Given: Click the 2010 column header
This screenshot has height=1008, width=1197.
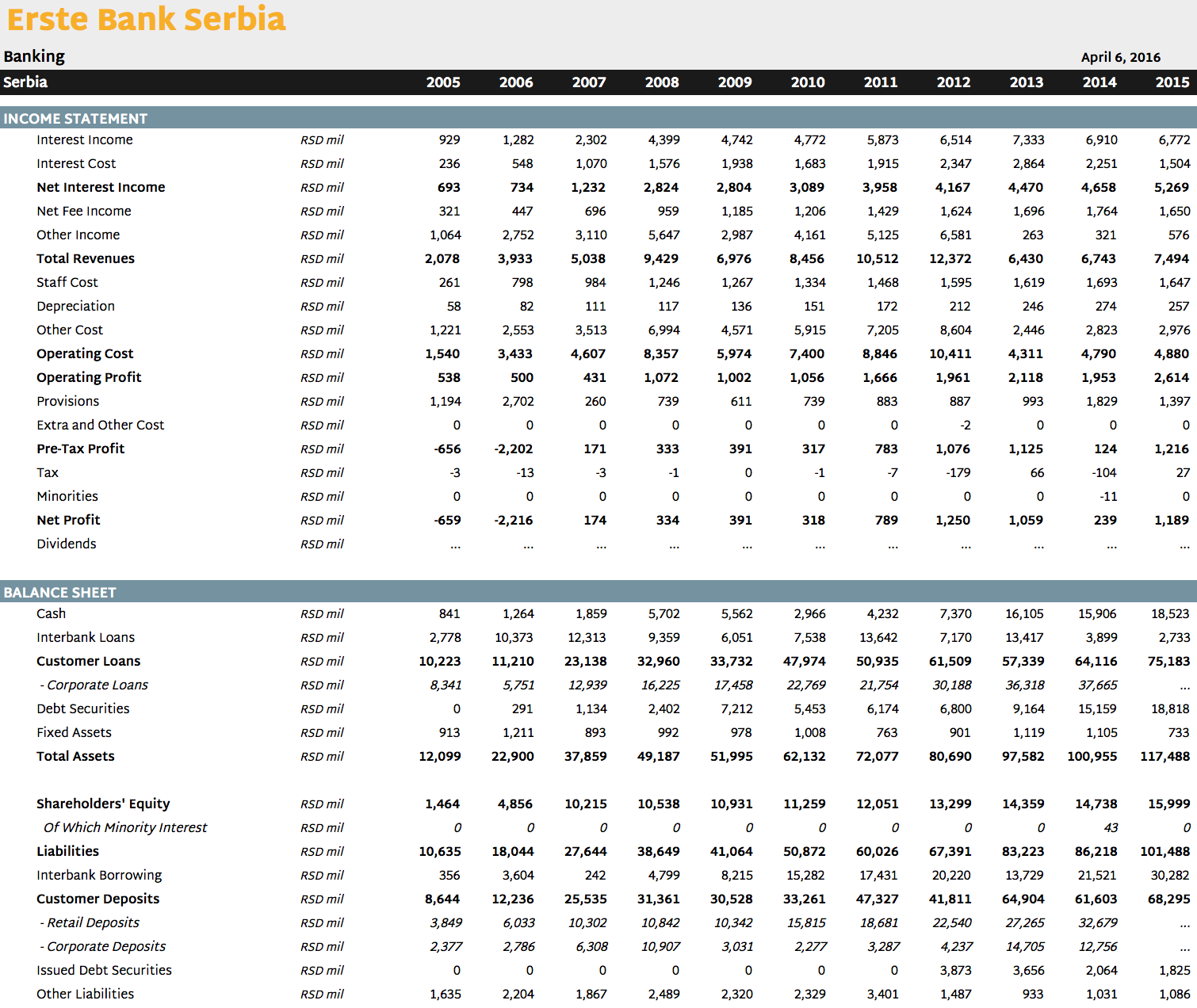Looking at the screenshot, I should [x=808, y=82].
